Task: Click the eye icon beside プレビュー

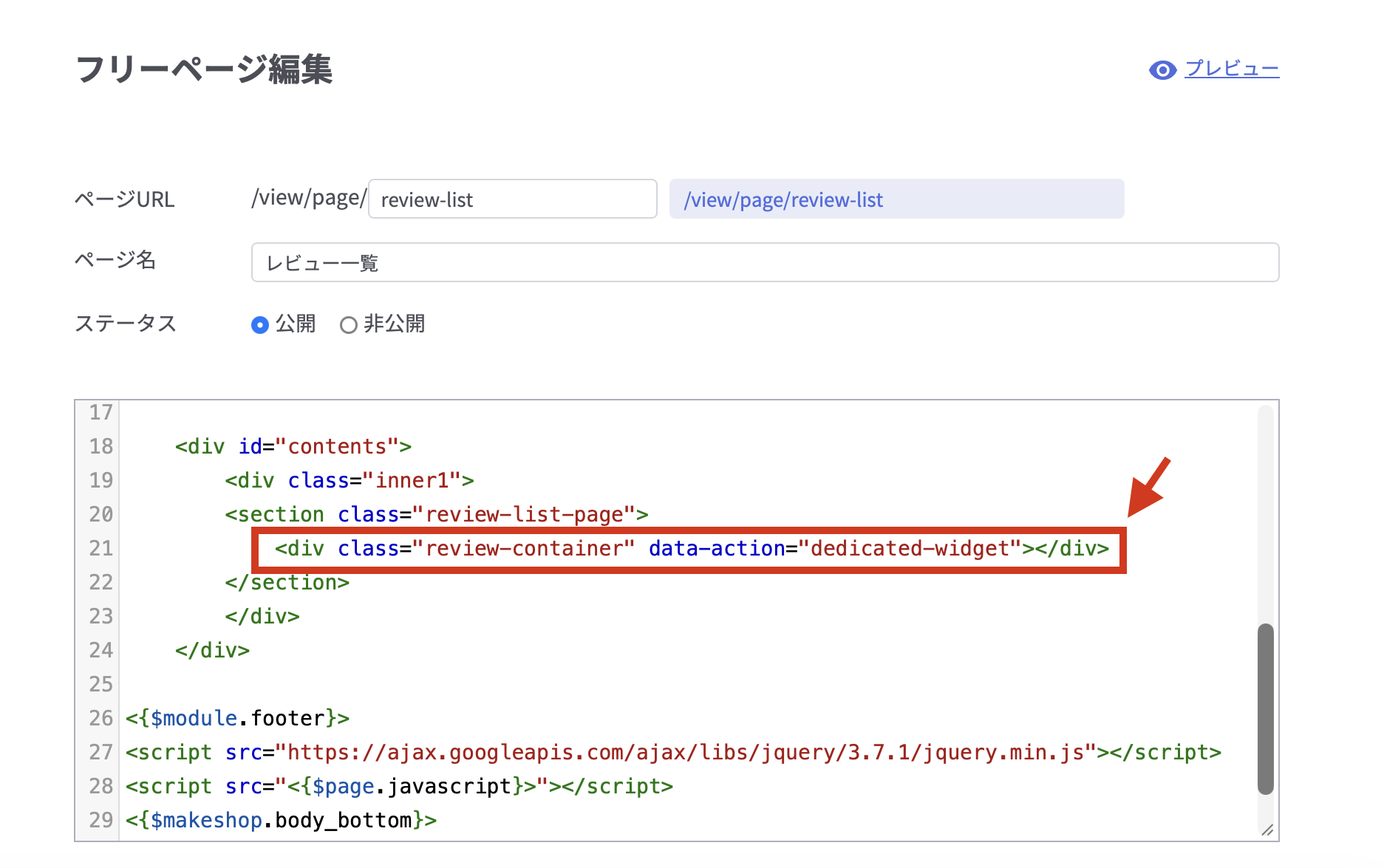Action: (x=1162, y=70)
